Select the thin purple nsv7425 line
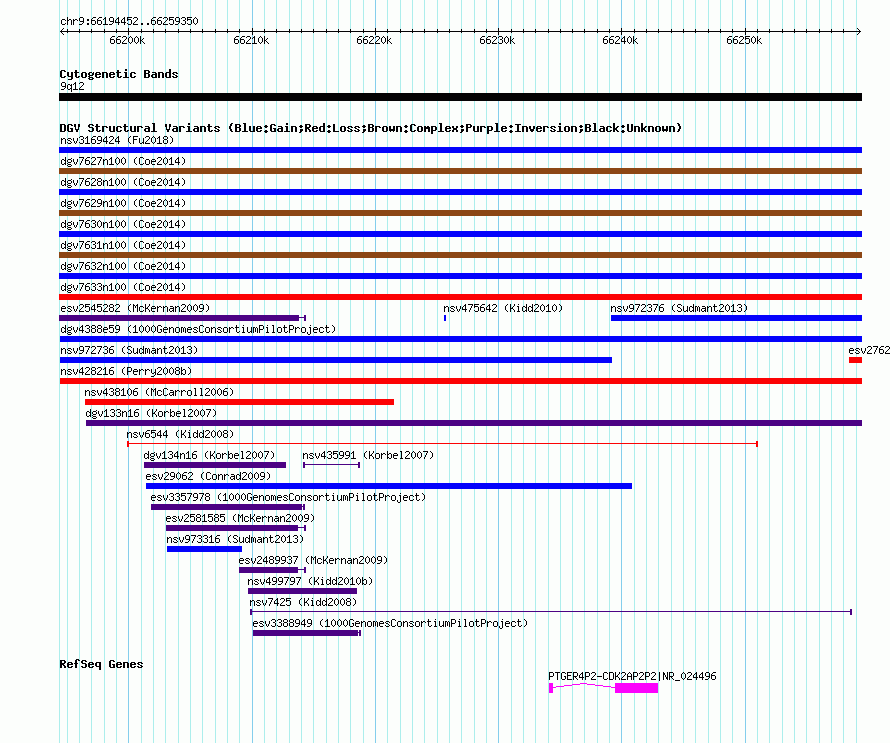 pyautogui.click(x=551, y=612)
